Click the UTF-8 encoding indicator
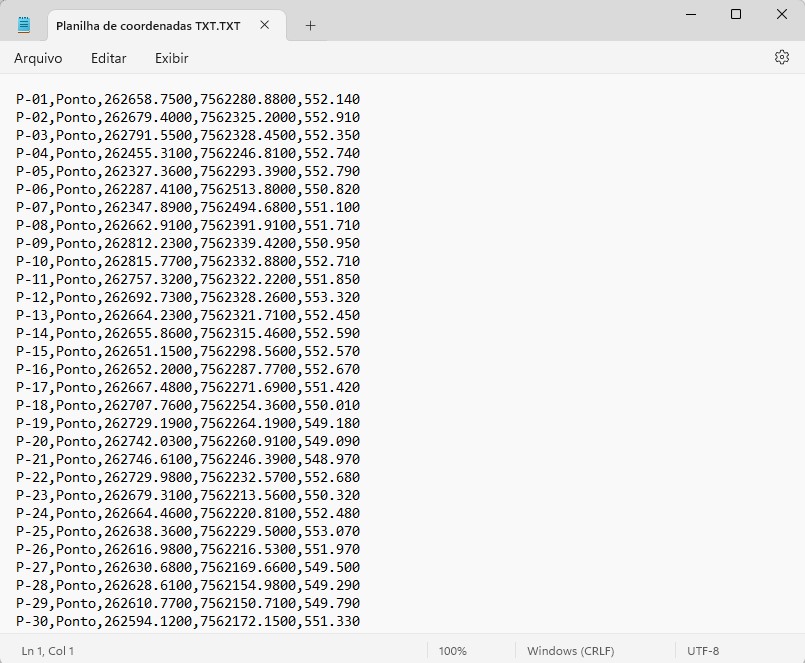805x663 pixels. click(706, 650)
